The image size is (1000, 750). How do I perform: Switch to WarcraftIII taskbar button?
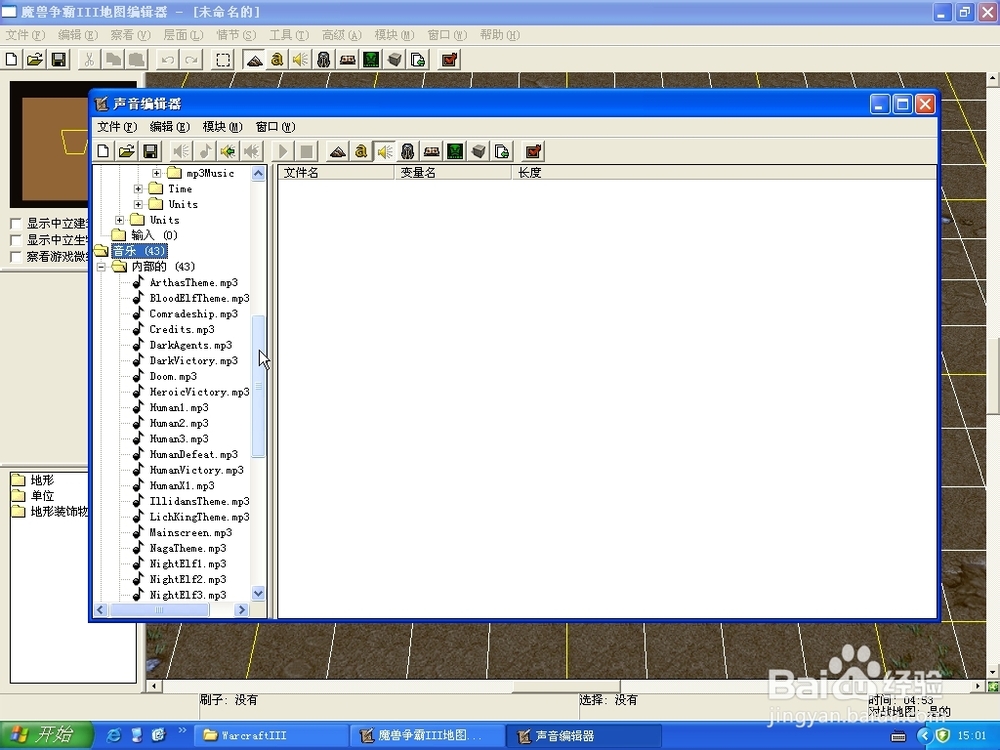pyautogui.click(x=270, y=736)
